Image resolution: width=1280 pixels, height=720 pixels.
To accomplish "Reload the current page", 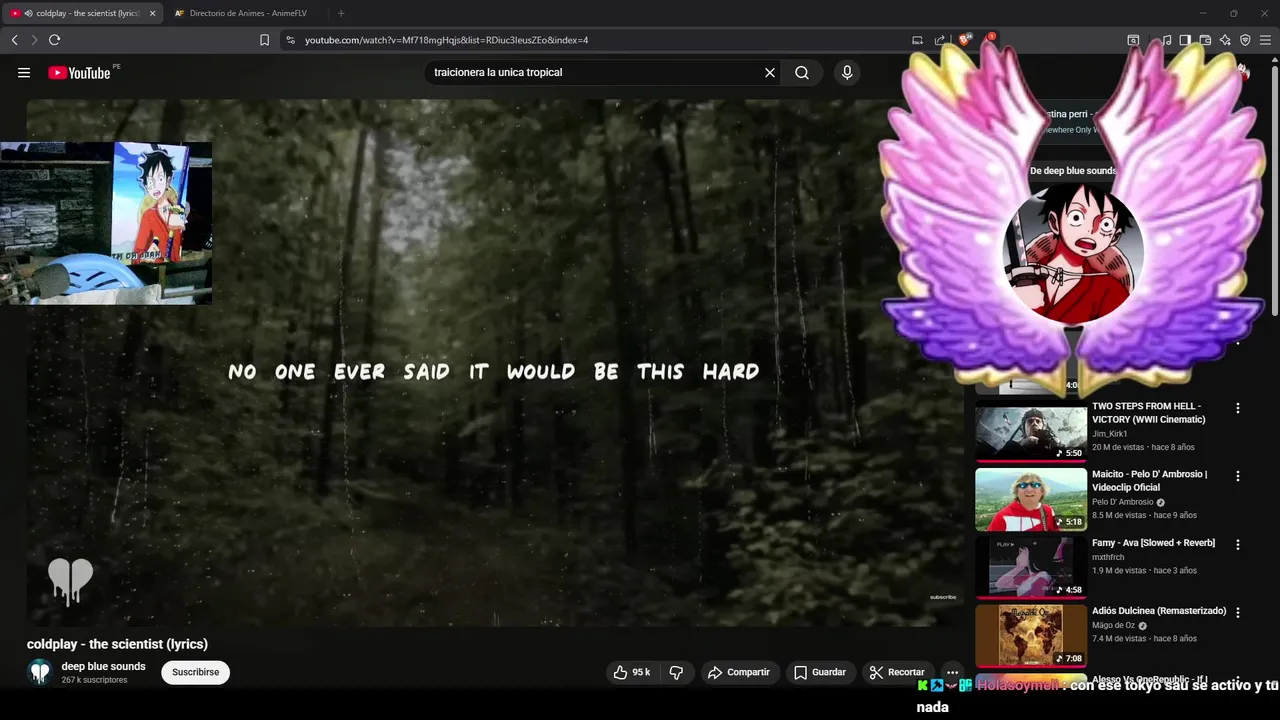I will point(54,40).
